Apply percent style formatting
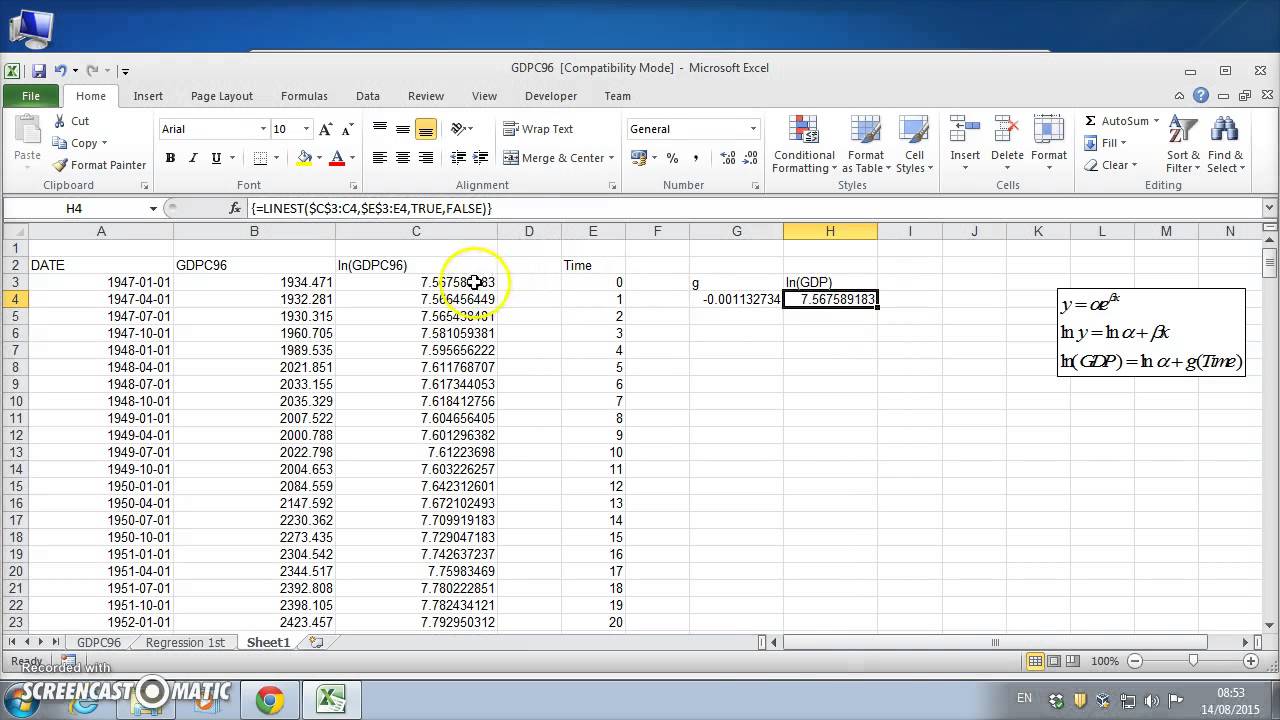This screenshot has width=1280, height=720. pos(672,158)
